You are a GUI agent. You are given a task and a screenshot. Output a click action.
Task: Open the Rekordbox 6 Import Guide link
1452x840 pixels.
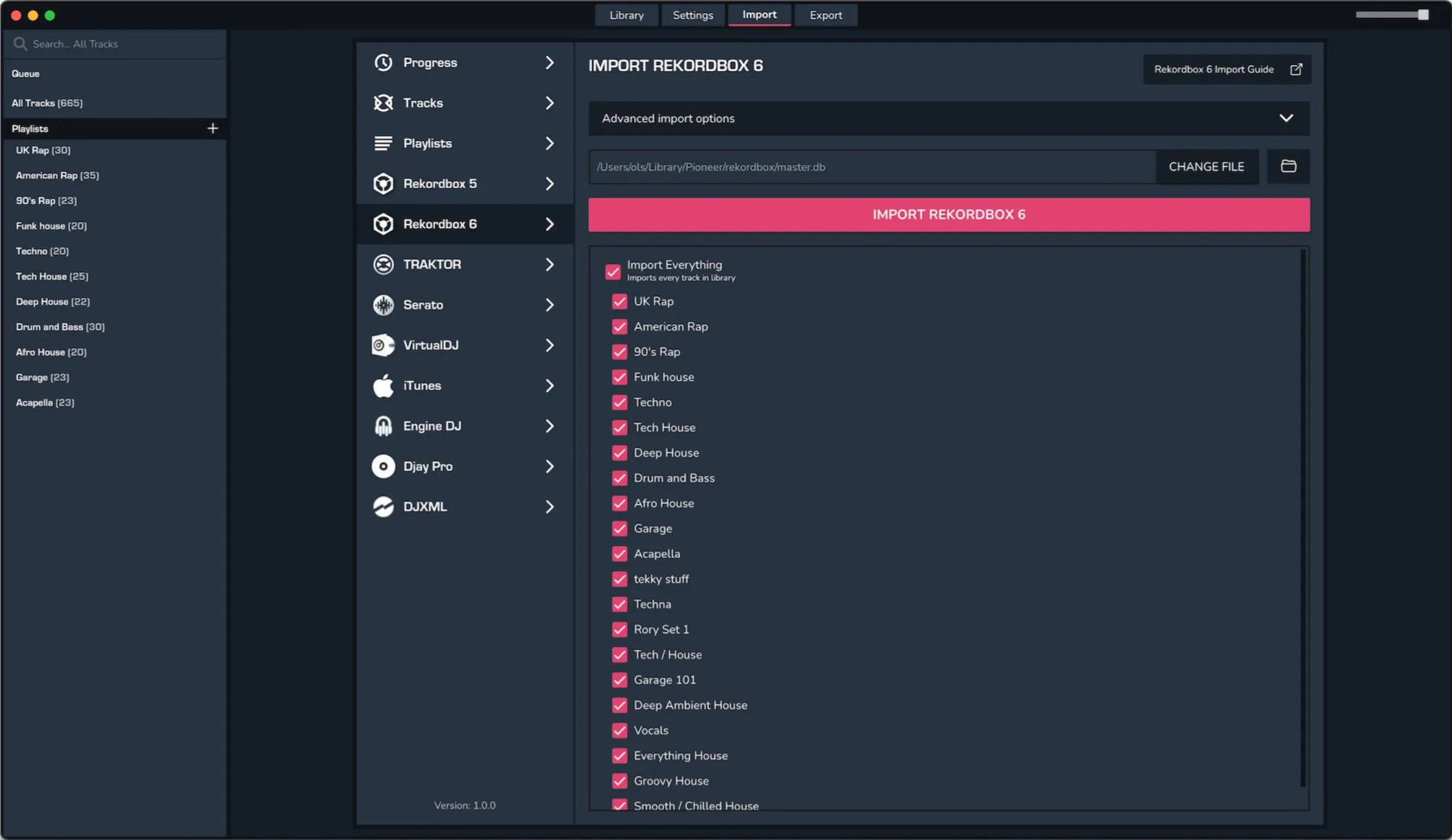coord(1226,69)
